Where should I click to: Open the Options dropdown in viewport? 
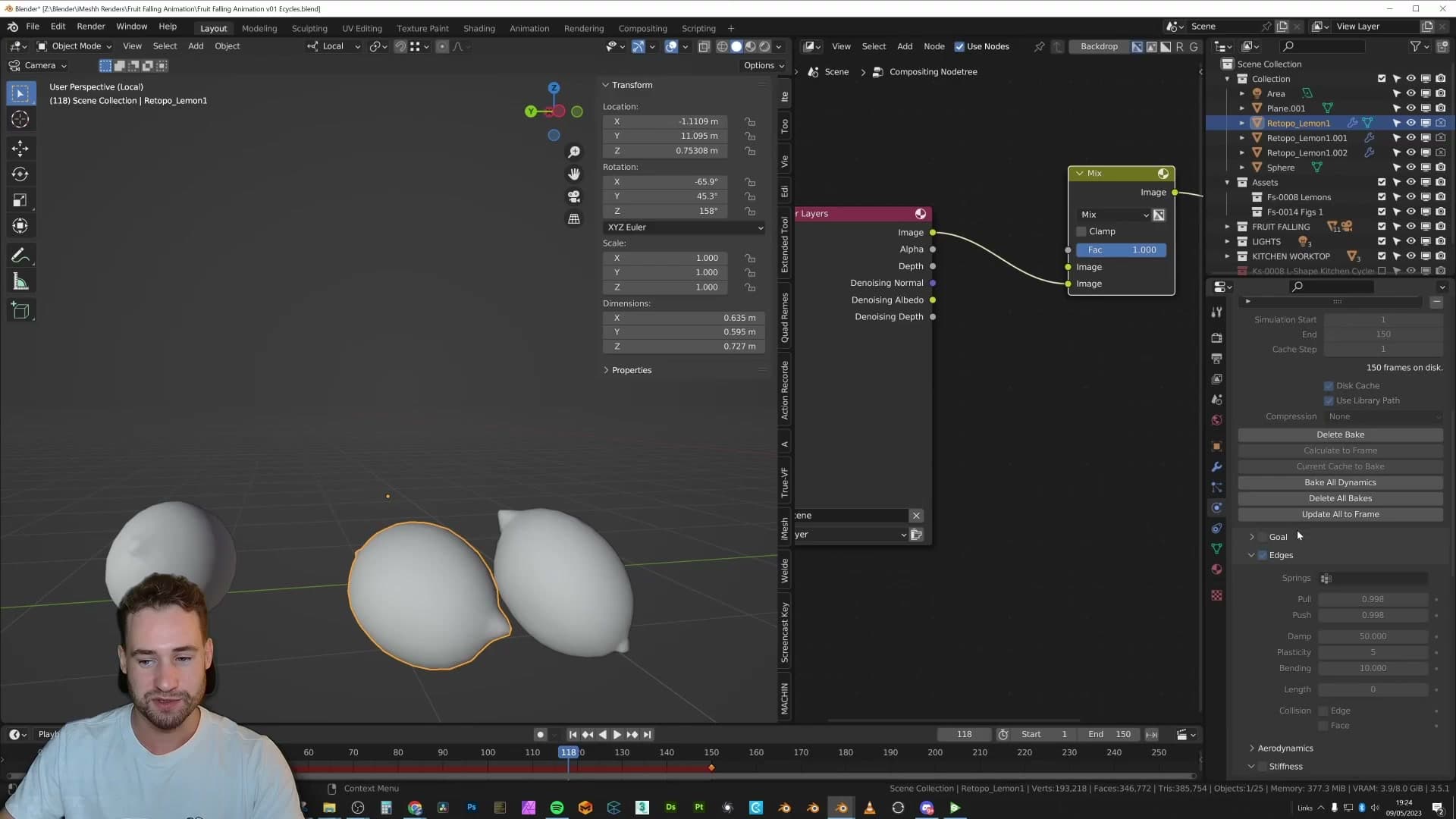tap(764, 66)
